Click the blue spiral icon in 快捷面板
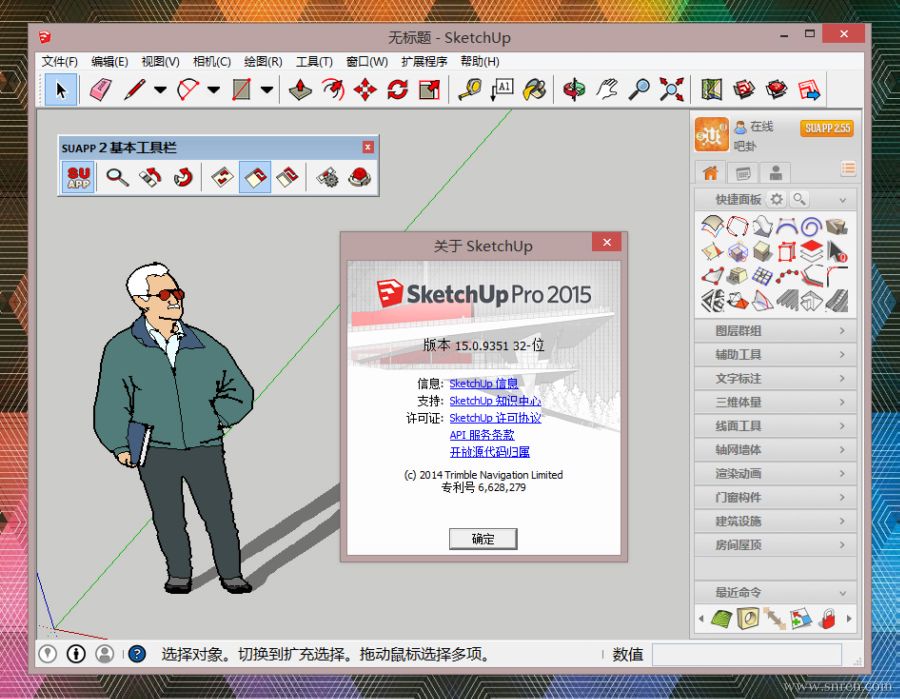 coord(811,227)
